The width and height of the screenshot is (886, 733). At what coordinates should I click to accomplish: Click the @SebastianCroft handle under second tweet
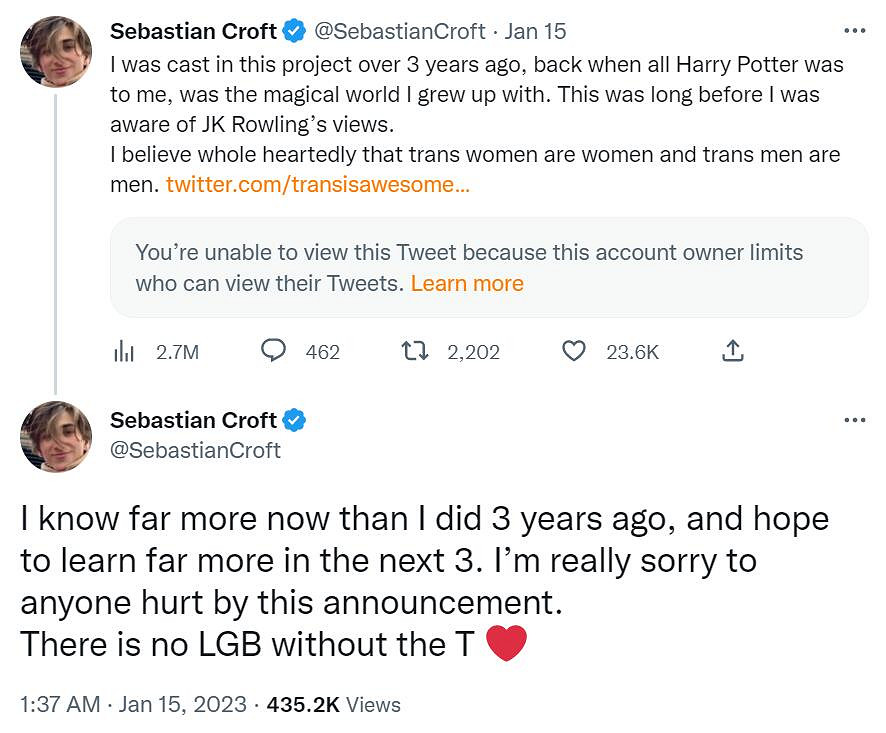pyautogui.click(x=195, y=450)
